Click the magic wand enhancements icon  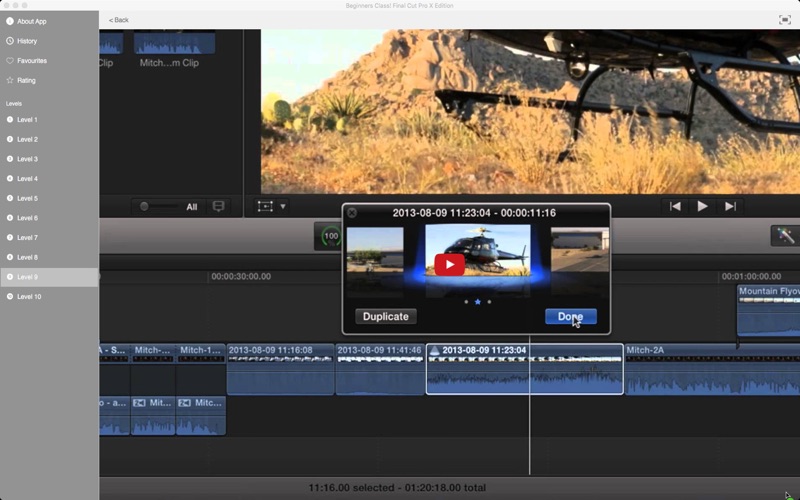pos(785,235)
